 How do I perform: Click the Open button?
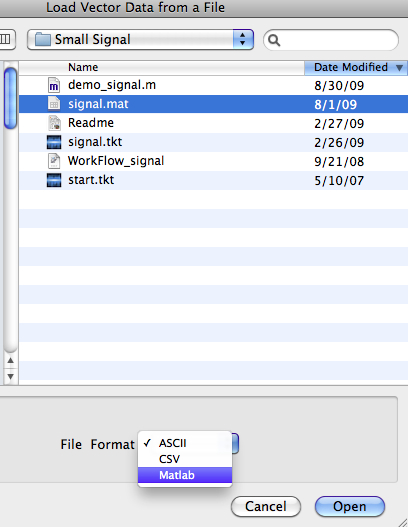click(x=350, y=506)
